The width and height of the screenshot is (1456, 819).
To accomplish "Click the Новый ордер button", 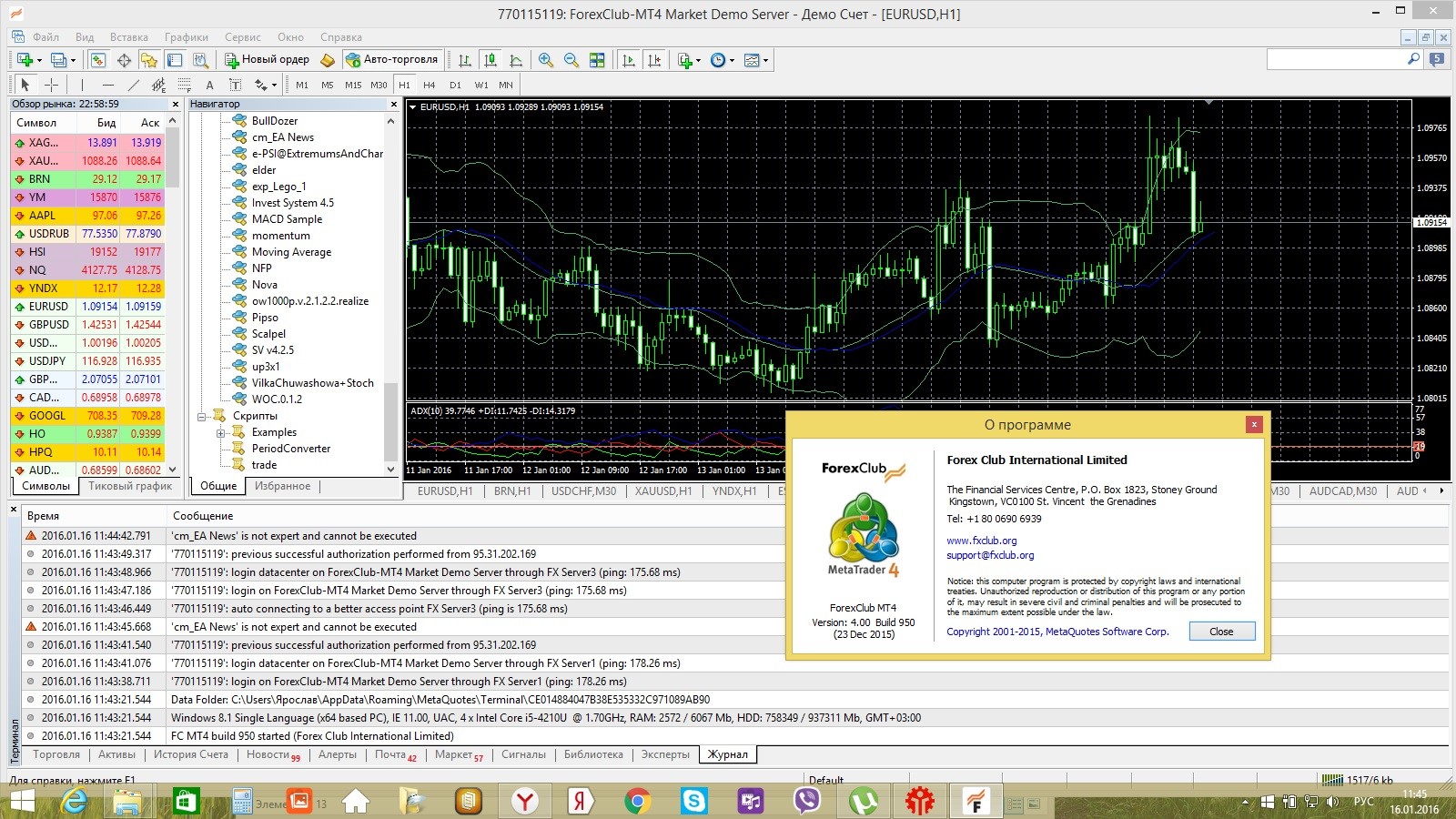I will pyautogui.click(x=268, y=60).
